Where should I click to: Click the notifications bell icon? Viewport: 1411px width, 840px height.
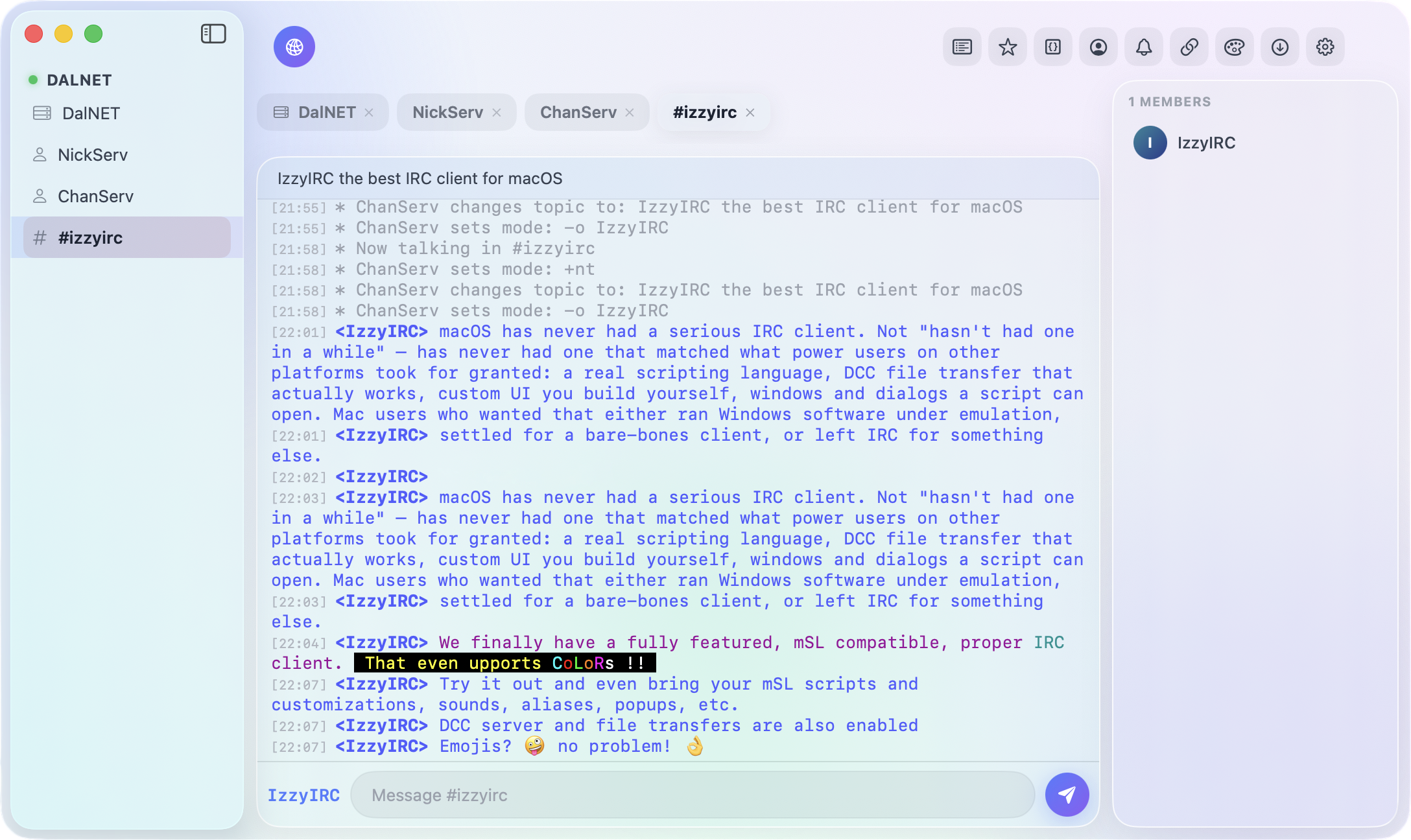coord(1144,47)
